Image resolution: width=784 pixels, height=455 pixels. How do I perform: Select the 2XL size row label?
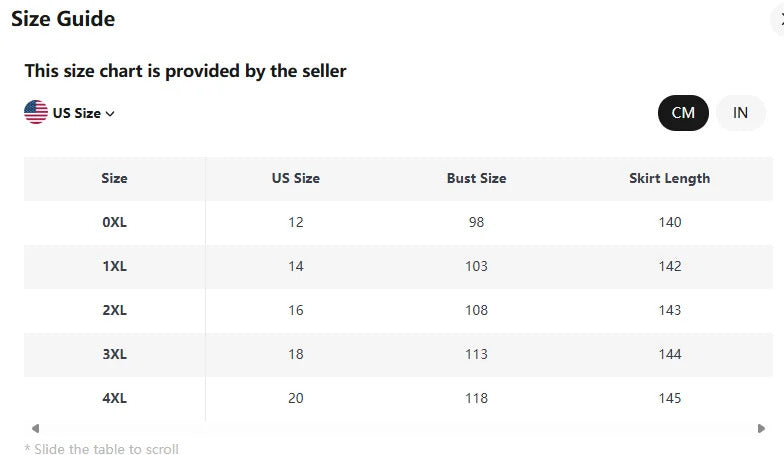pos(114,310)
